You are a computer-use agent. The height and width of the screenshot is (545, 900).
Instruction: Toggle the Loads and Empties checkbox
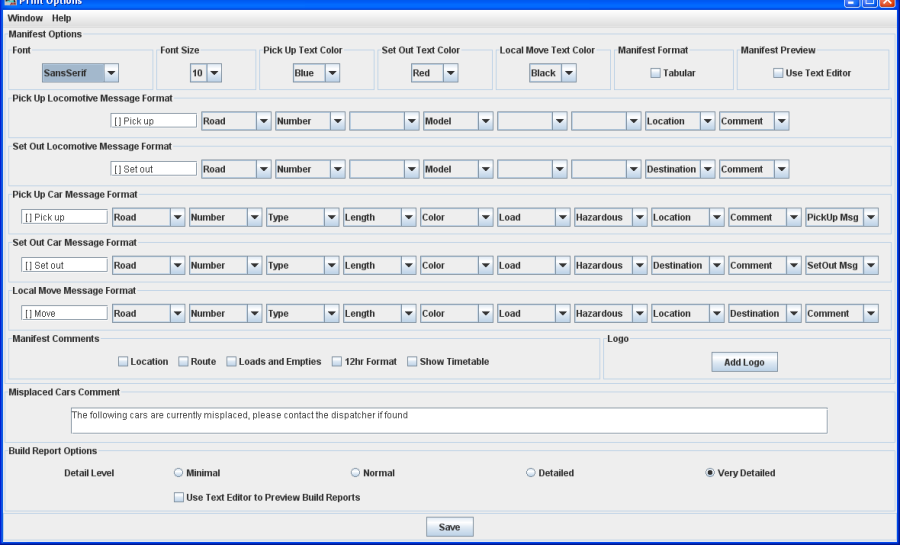pyautogui.click(x=231, y=362)
